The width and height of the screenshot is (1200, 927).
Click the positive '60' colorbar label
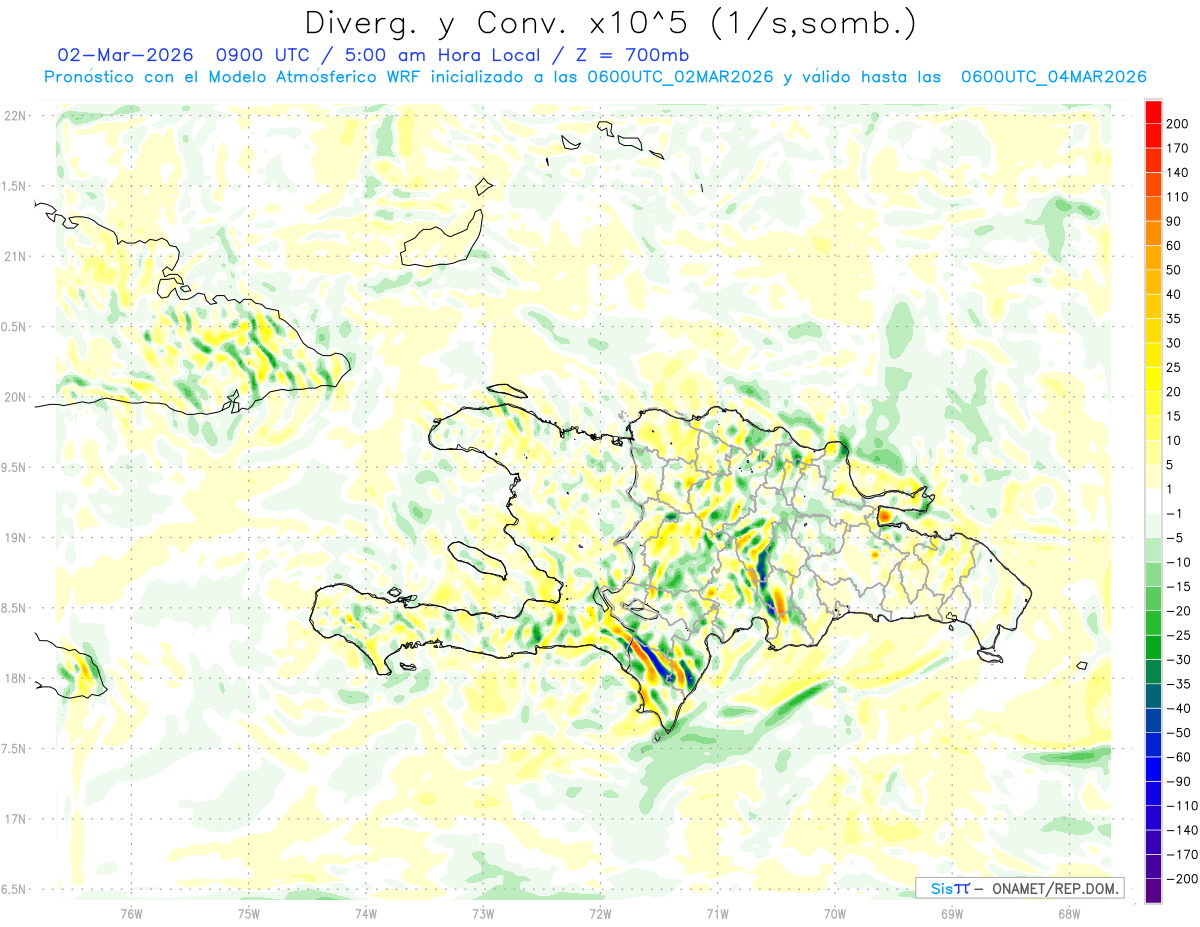pos(1174,246)
